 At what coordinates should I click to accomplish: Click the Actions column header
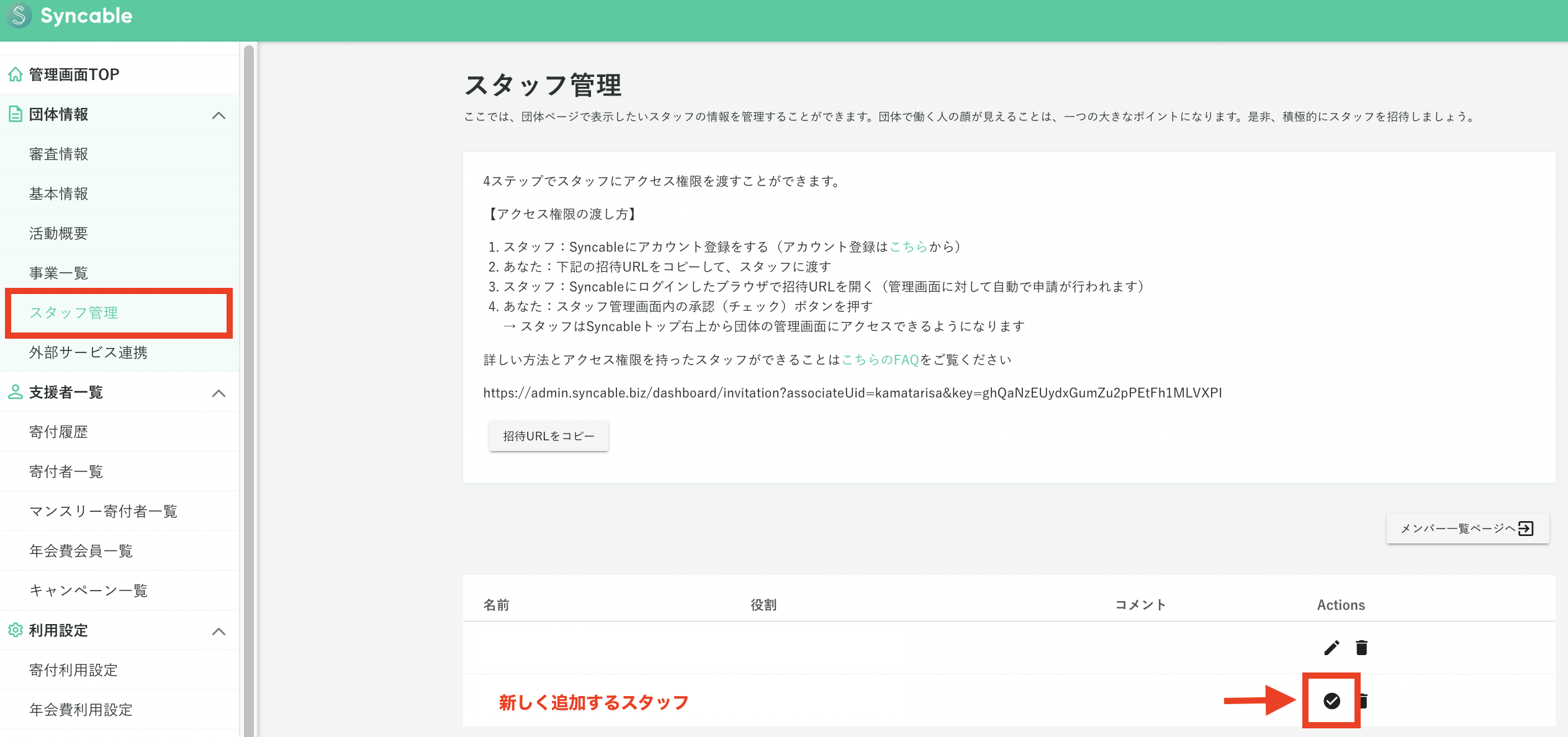(x=1341, y=605)
